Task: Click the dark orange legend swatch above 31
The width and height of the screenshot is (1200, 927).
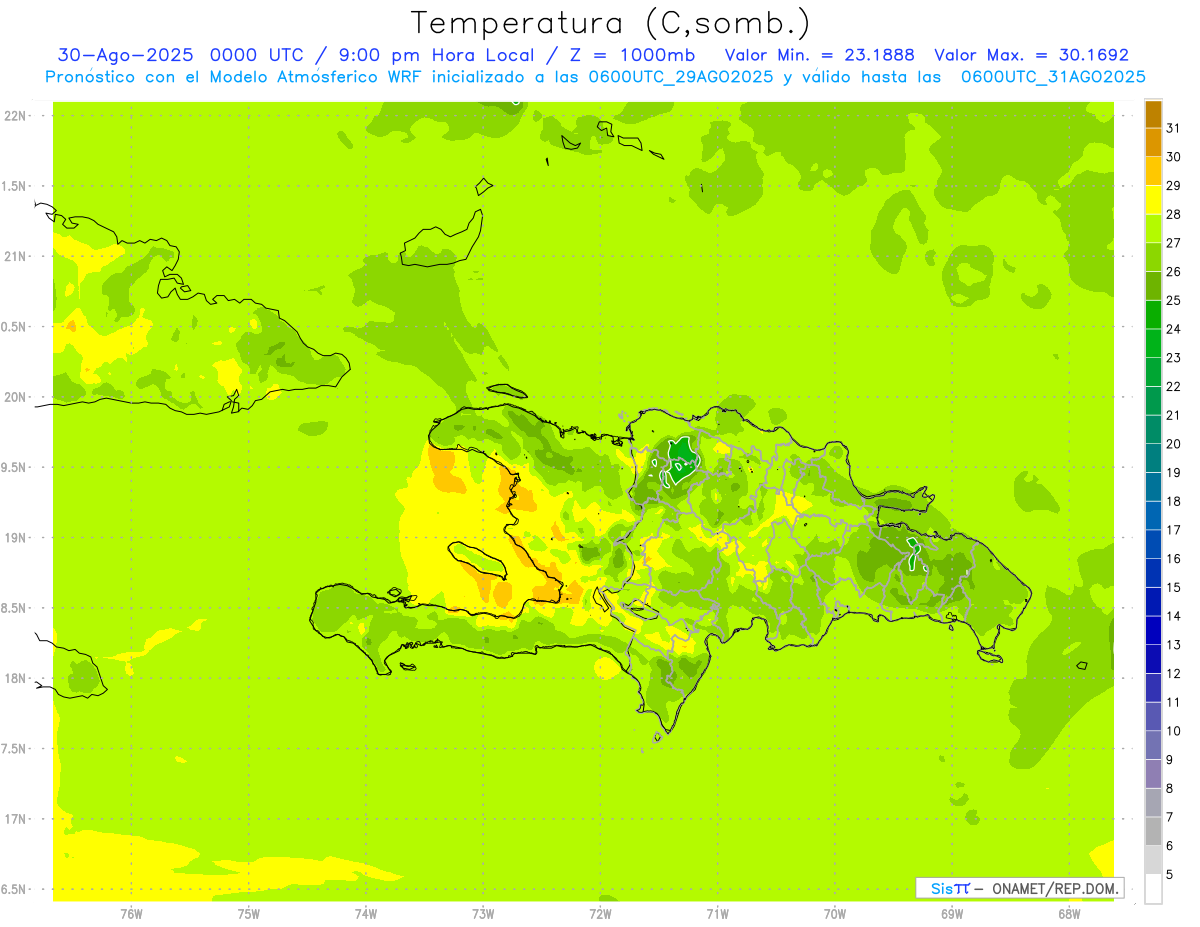Action: (x=1153, y=115)
